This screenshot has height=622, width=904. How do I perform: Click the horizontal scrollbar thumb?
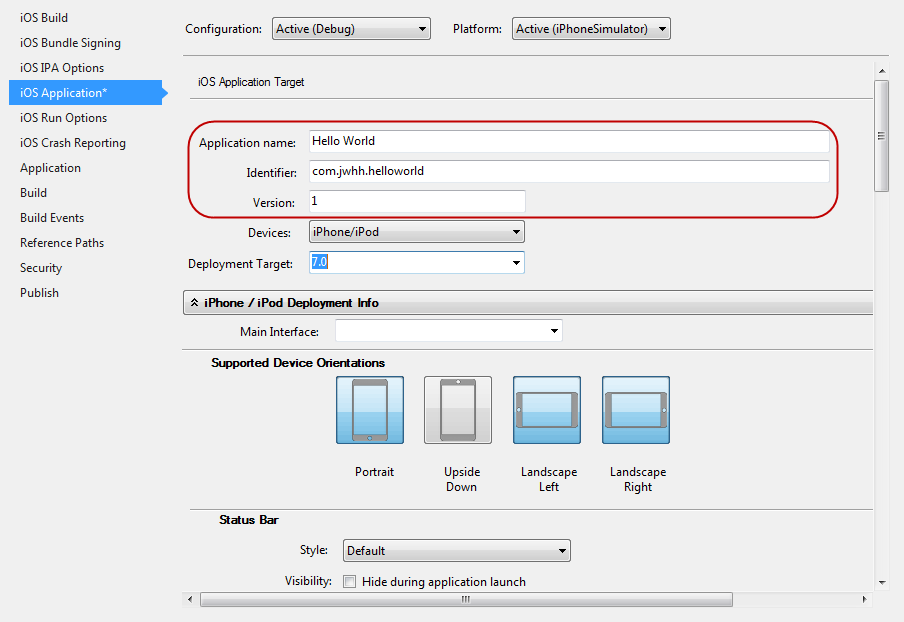tap(466, 600)
